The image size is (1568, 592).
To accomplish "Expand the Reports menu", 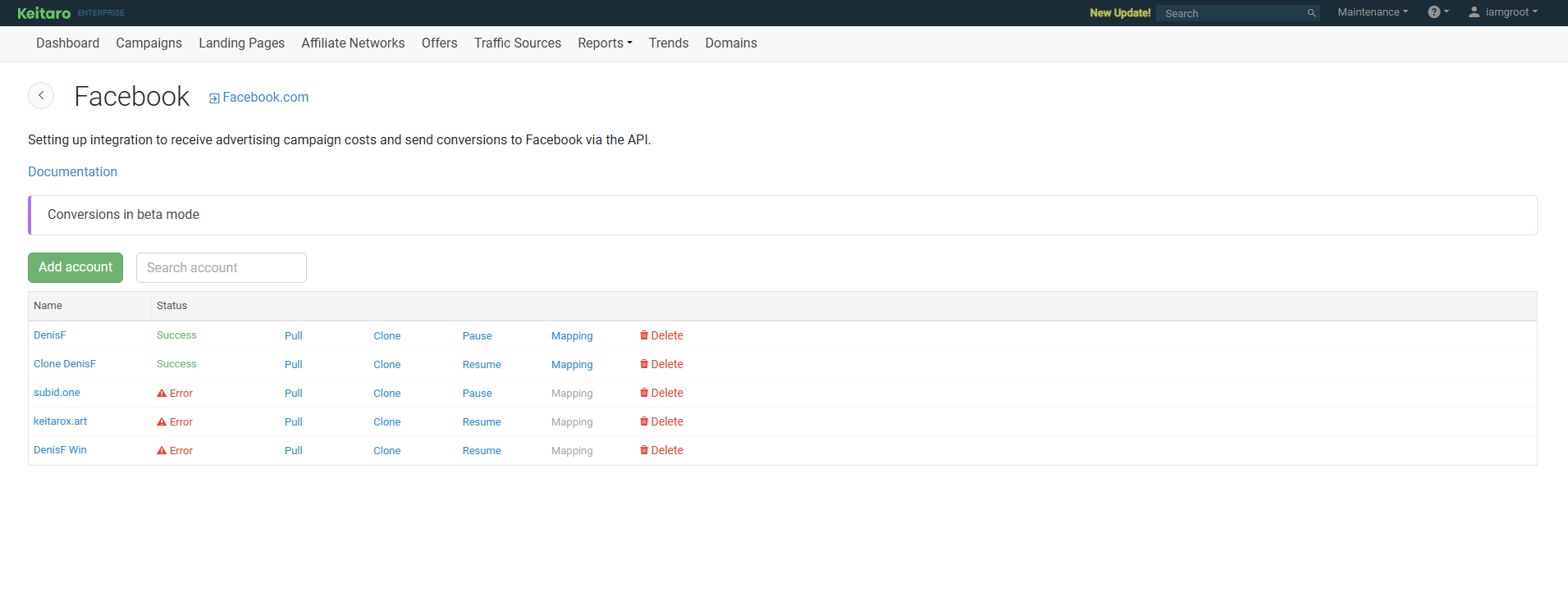I will [x=605, y=43].
